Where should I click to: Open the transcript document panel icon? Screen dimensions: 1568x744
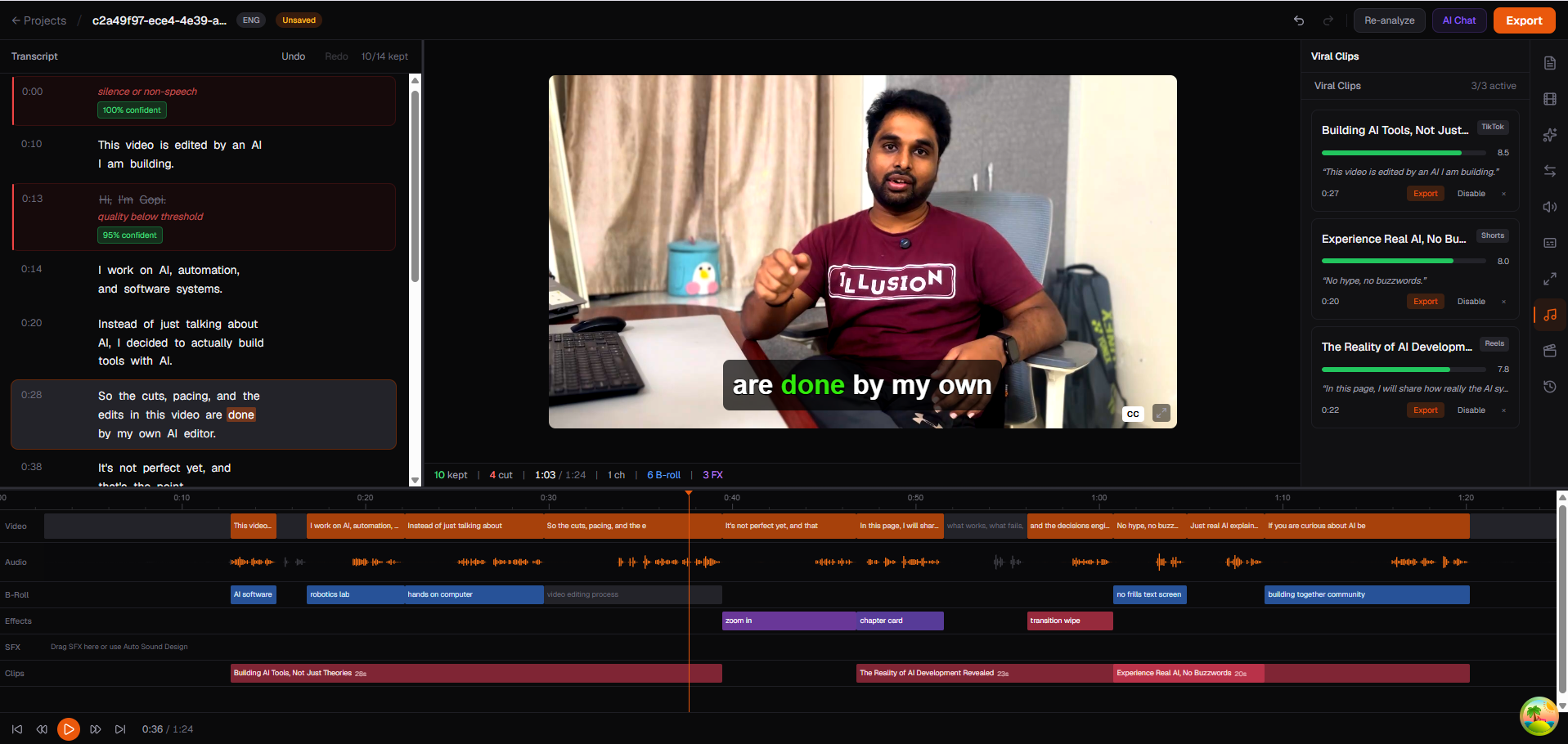click(x=1549, y=63)
